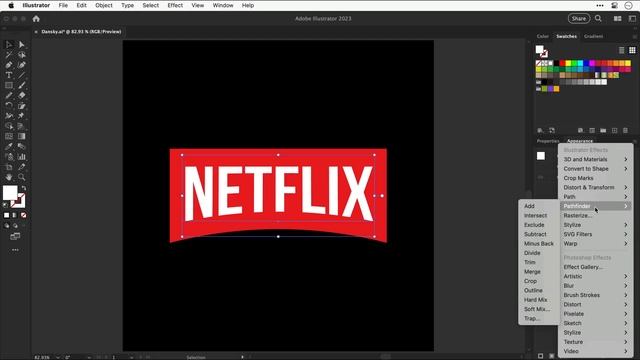Switch to the Gradient panel tab

(593, 36)
